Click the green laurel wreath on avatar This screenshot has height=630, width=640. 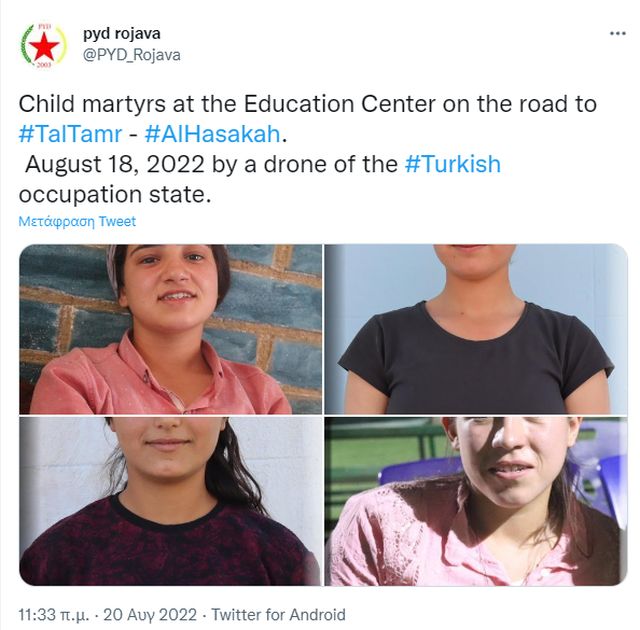(26, 44)
